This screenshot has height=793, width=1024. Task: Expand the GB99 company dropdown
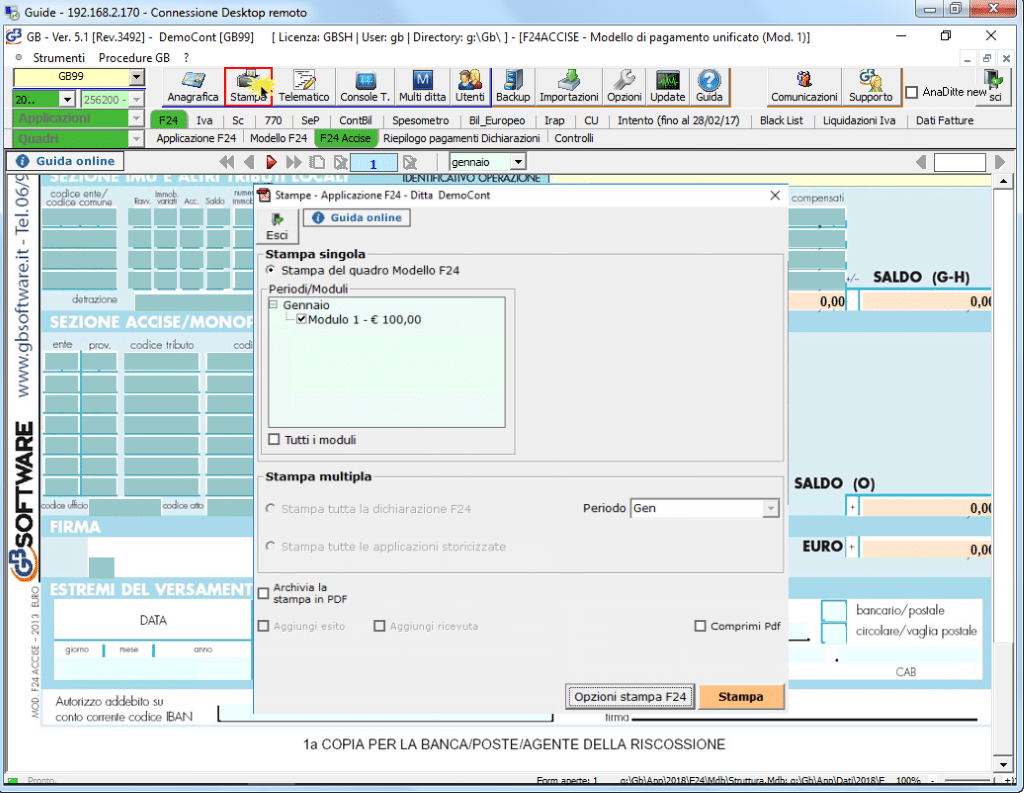(136, 77)
